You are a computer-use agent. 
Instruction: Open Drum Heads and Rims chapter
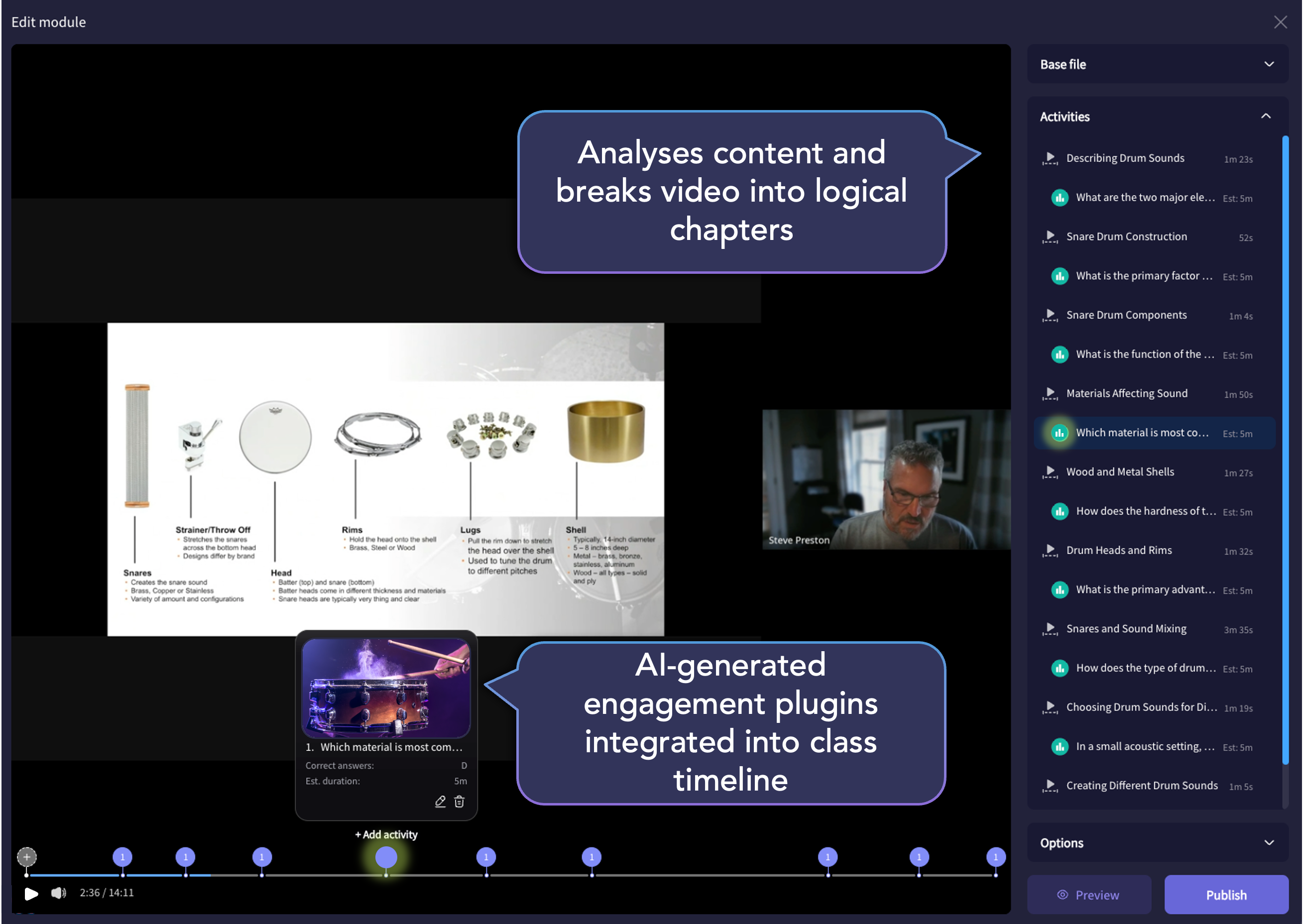[1154, 551]
